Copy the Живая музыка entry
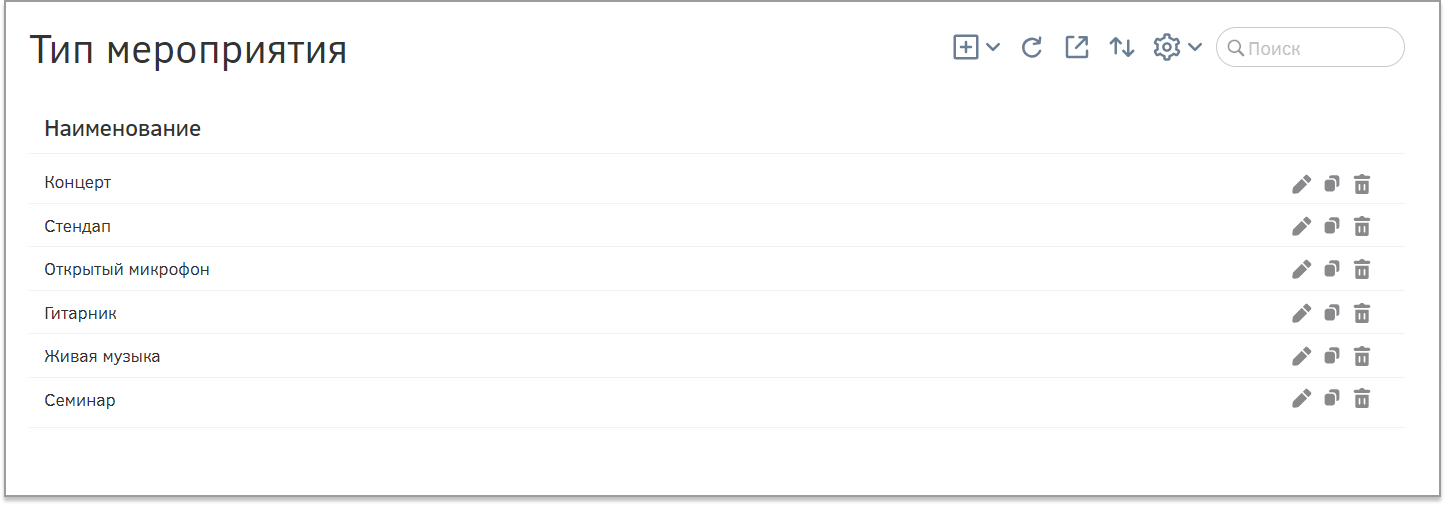The width and height of the screenshot is (1445, 505). click(x=1331, y=356)
